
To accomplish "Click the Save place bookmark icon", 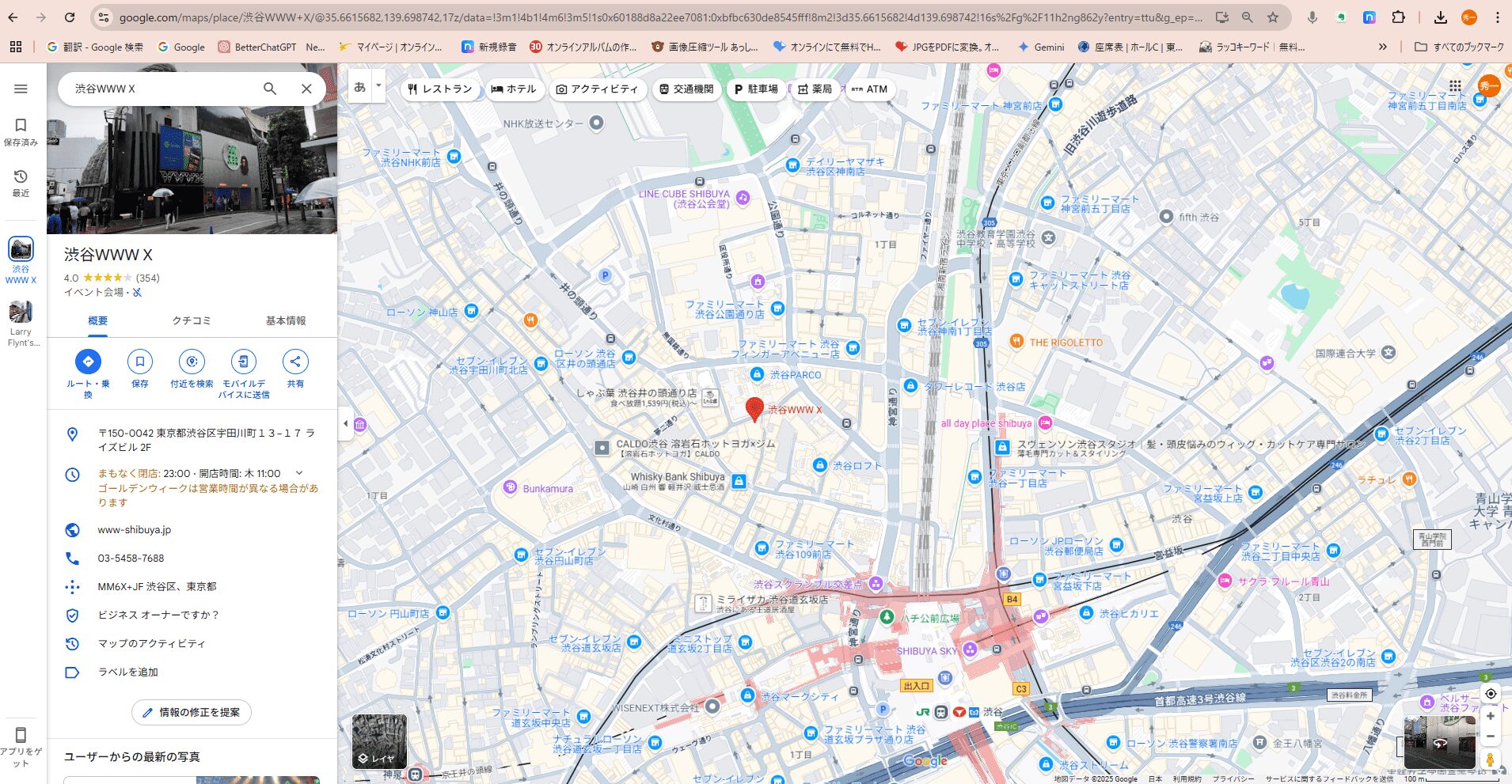I will click(140, 362).
